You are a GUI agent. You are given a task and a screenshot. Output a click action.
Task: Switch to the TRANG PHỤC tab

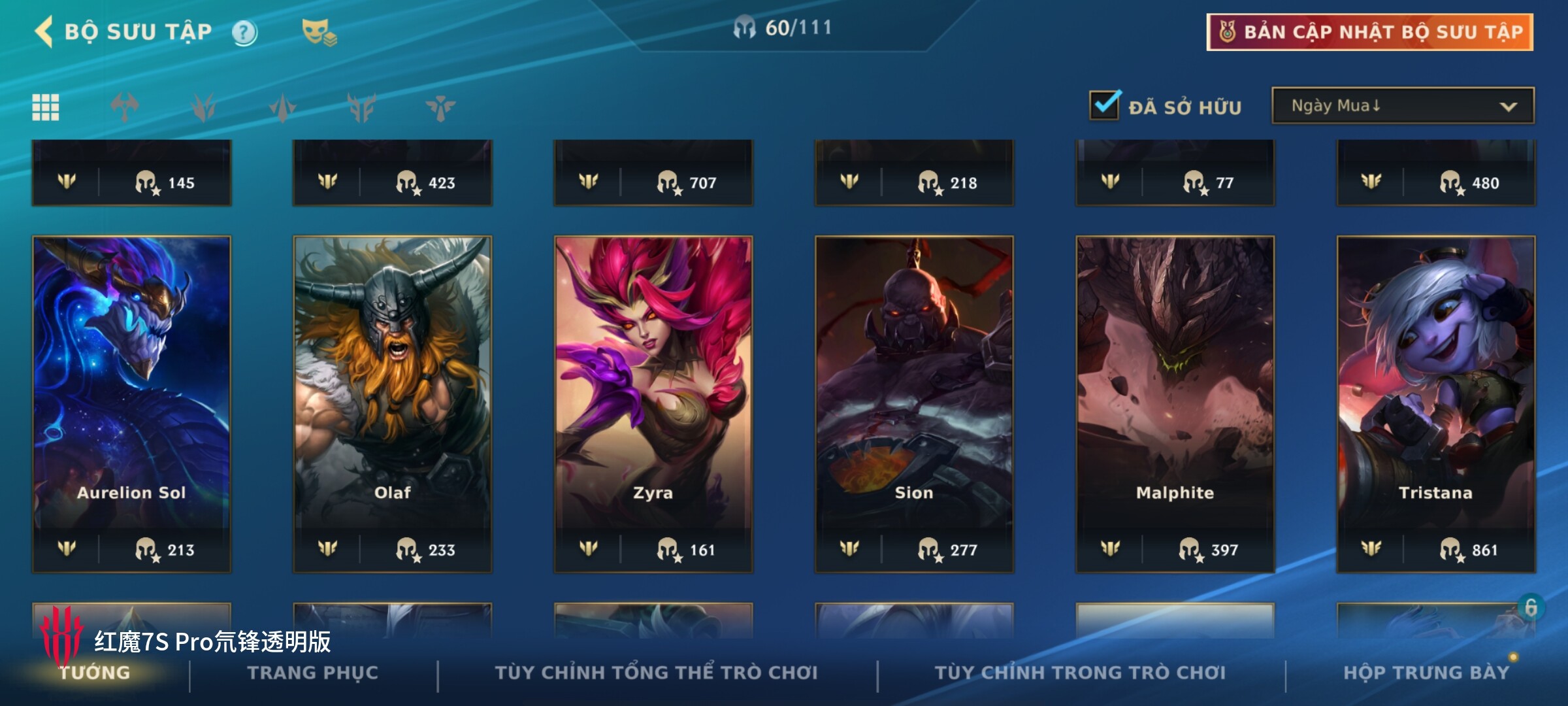(313, 672)
